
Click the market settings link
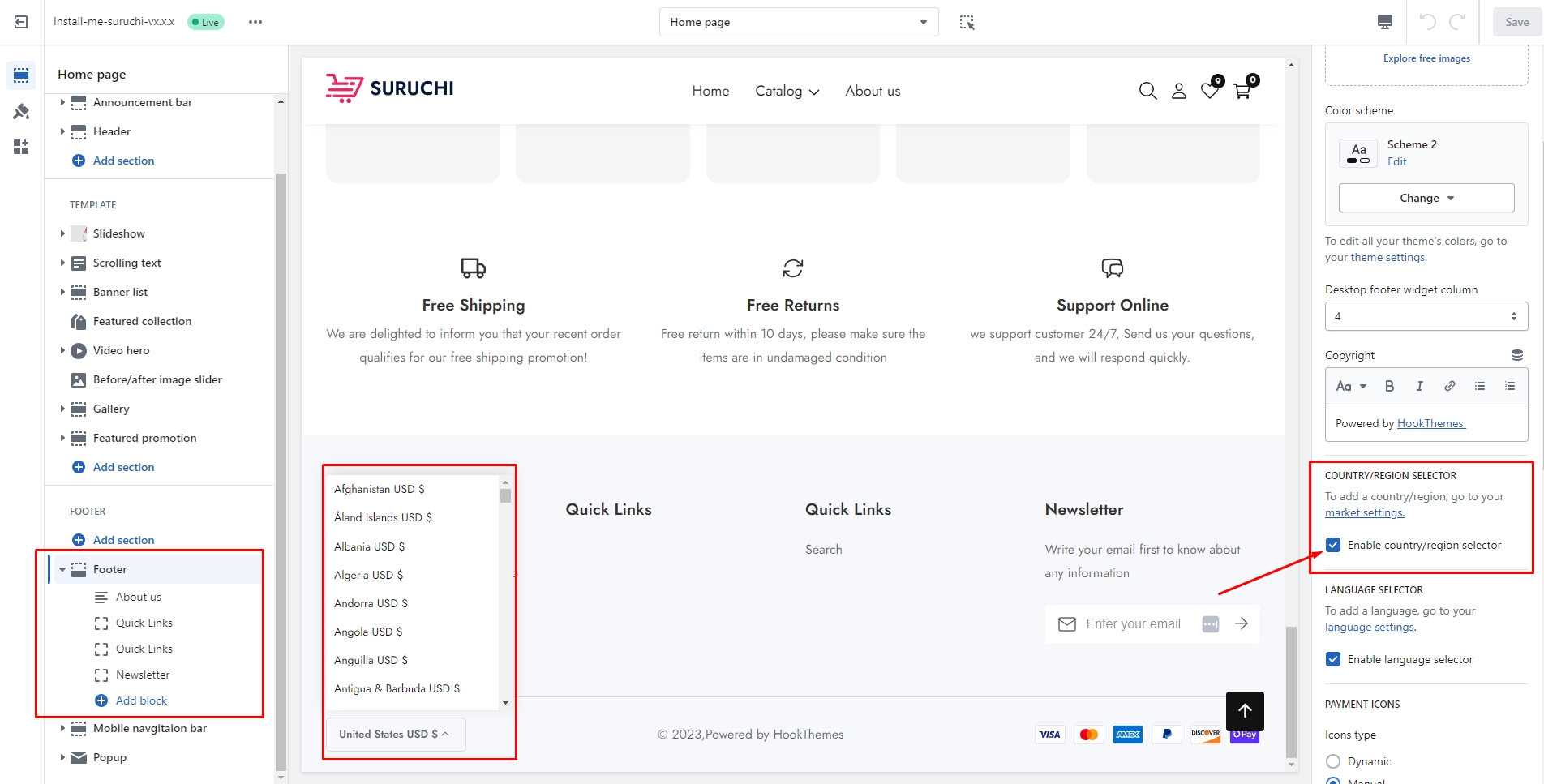pos(1364,512)
